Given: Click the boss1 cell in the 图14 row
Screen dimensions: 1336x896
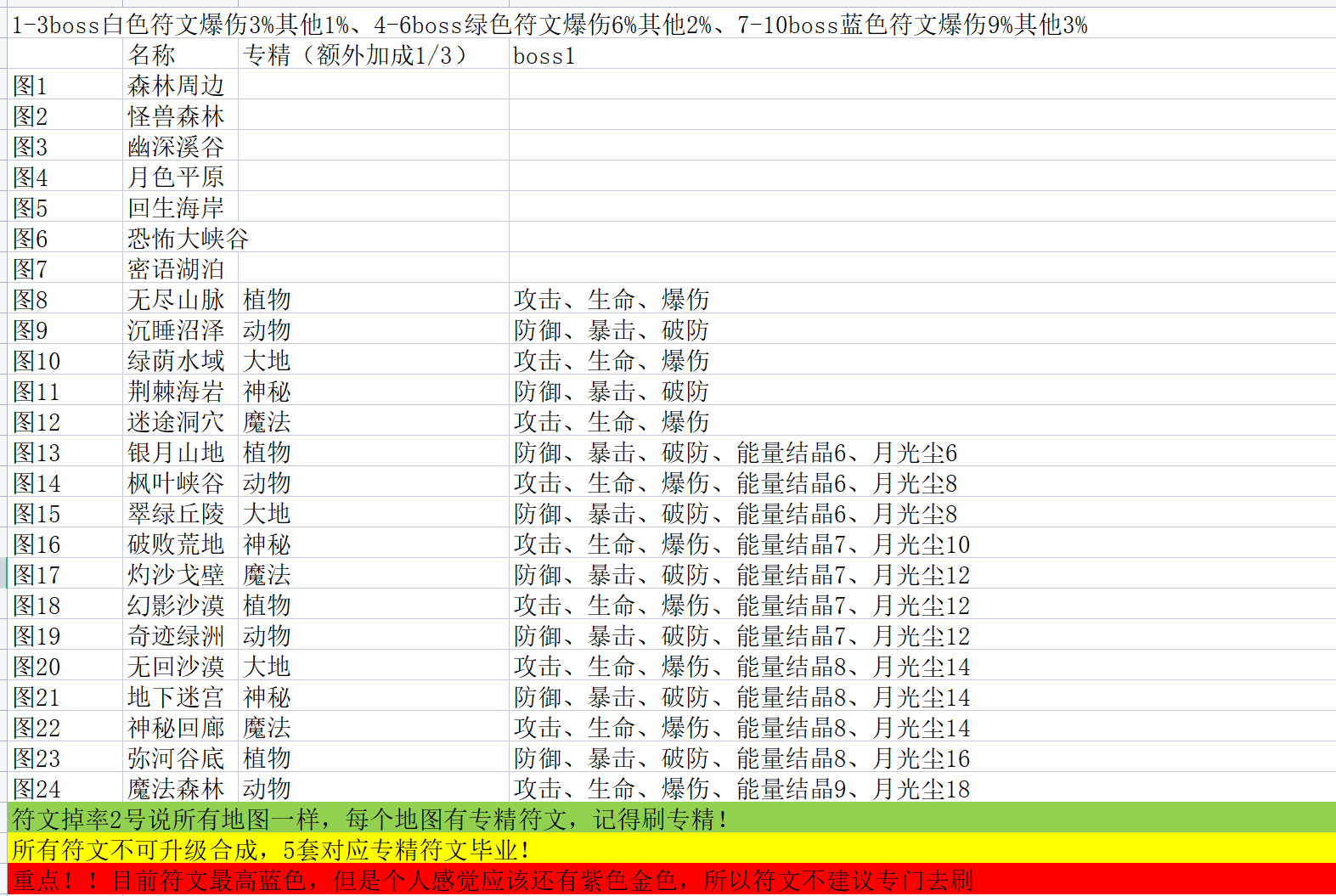Looking at the screenshot, I should pos(922,482).
